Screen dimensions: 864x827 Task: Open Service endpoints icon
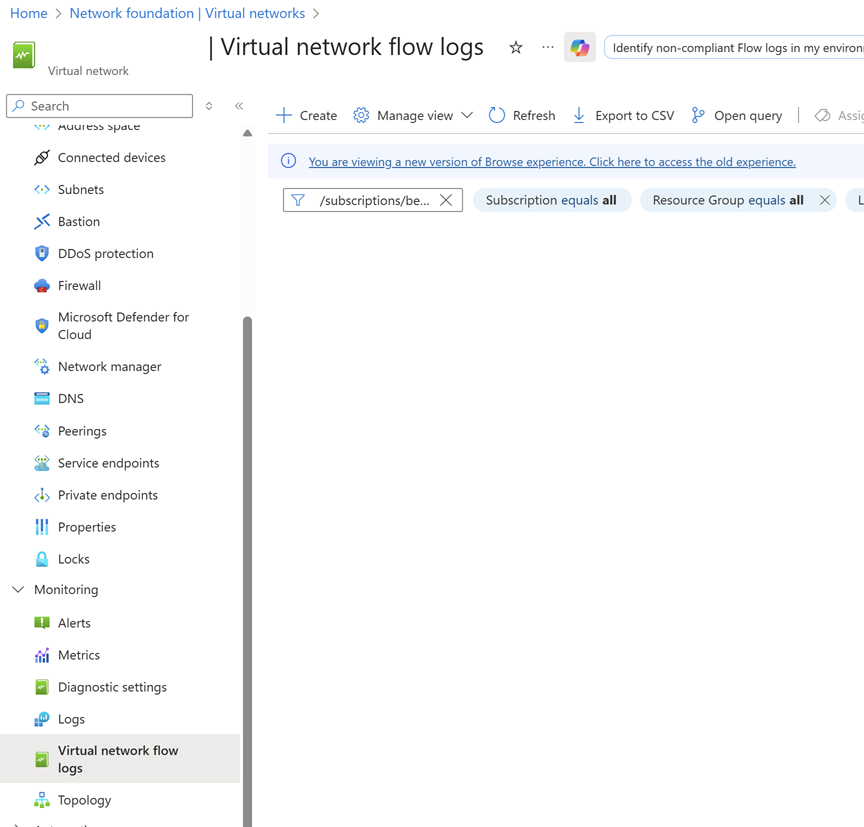pos(42,463)
